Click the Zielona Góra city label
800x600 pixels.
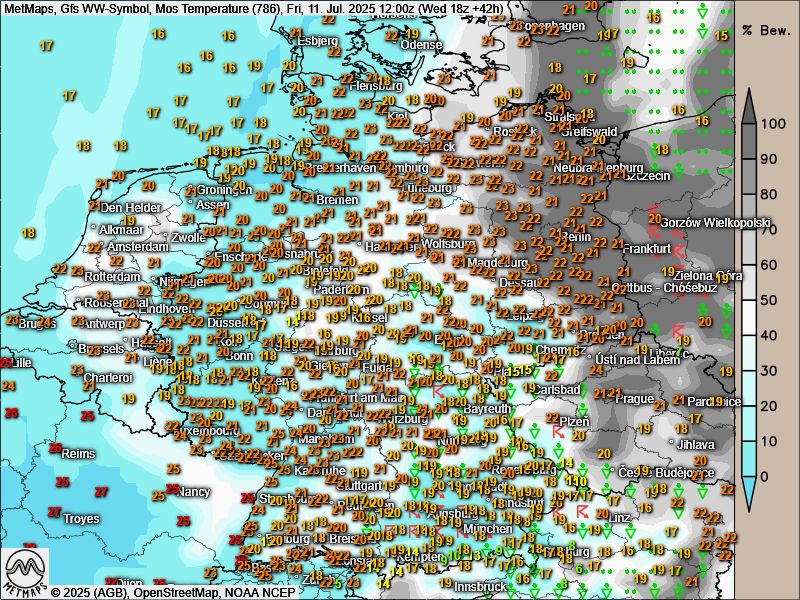click(707, 275)
